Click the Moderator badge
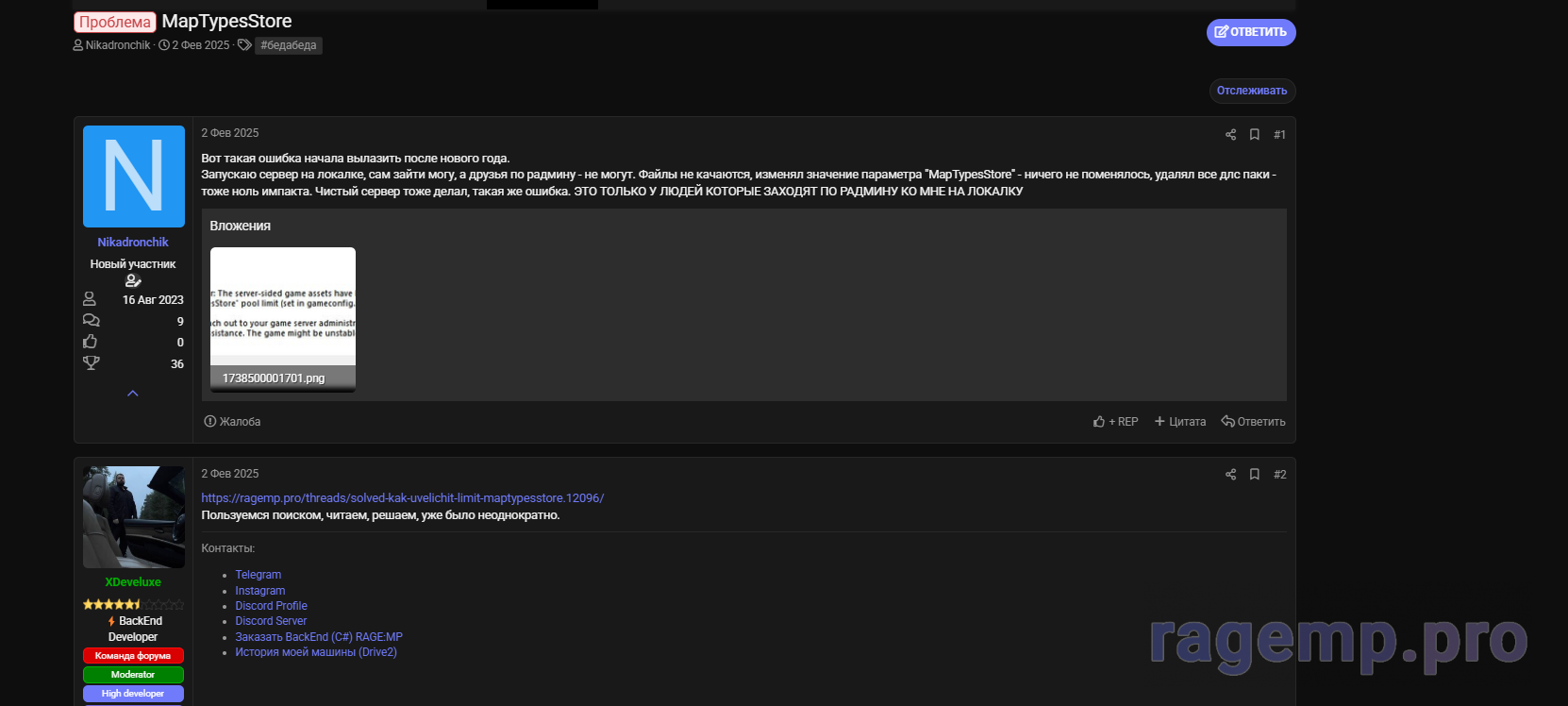Screen dimensions: 1568x706 pyautogui.click(x=133, y=675)
